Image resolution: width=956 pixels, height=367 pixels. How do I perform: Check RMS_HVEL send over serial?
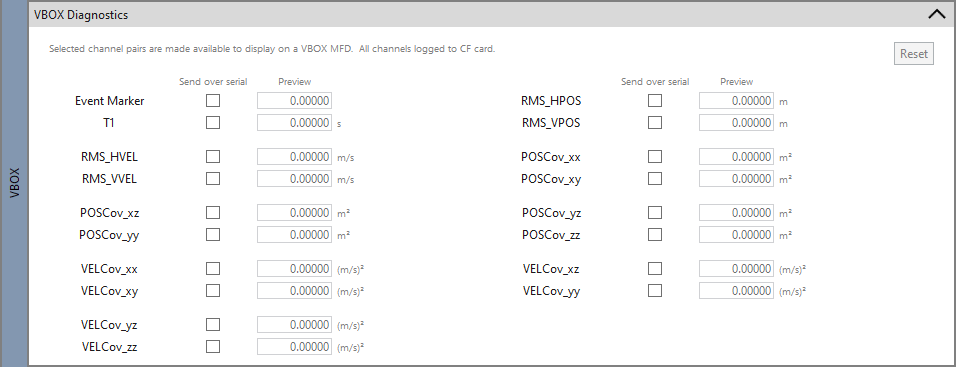pos(213,157)
